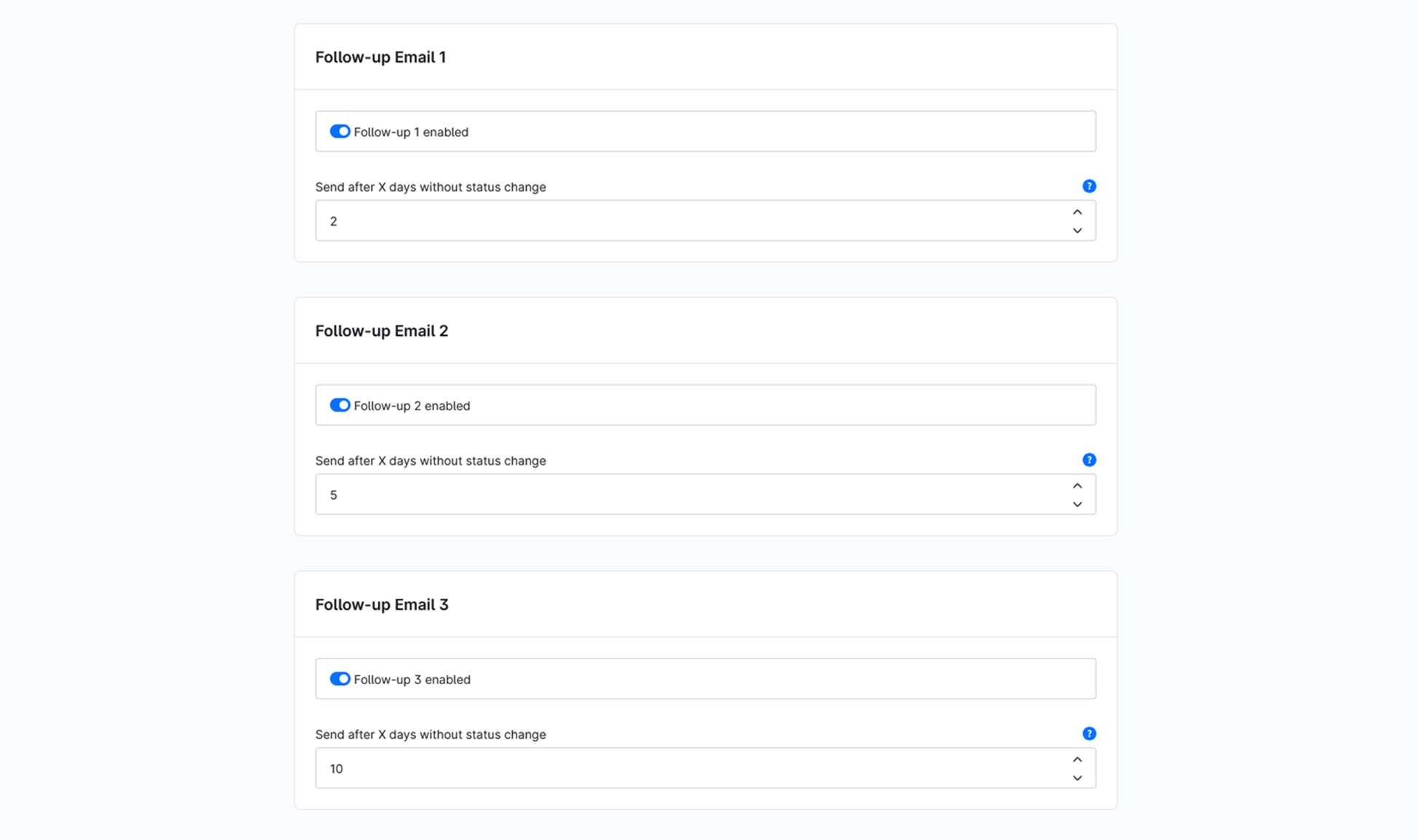The height and width of the screenshot is (840, 1417).
Task: Toggle the Follow-up 3 enabled switch
Action: [339, 679]
